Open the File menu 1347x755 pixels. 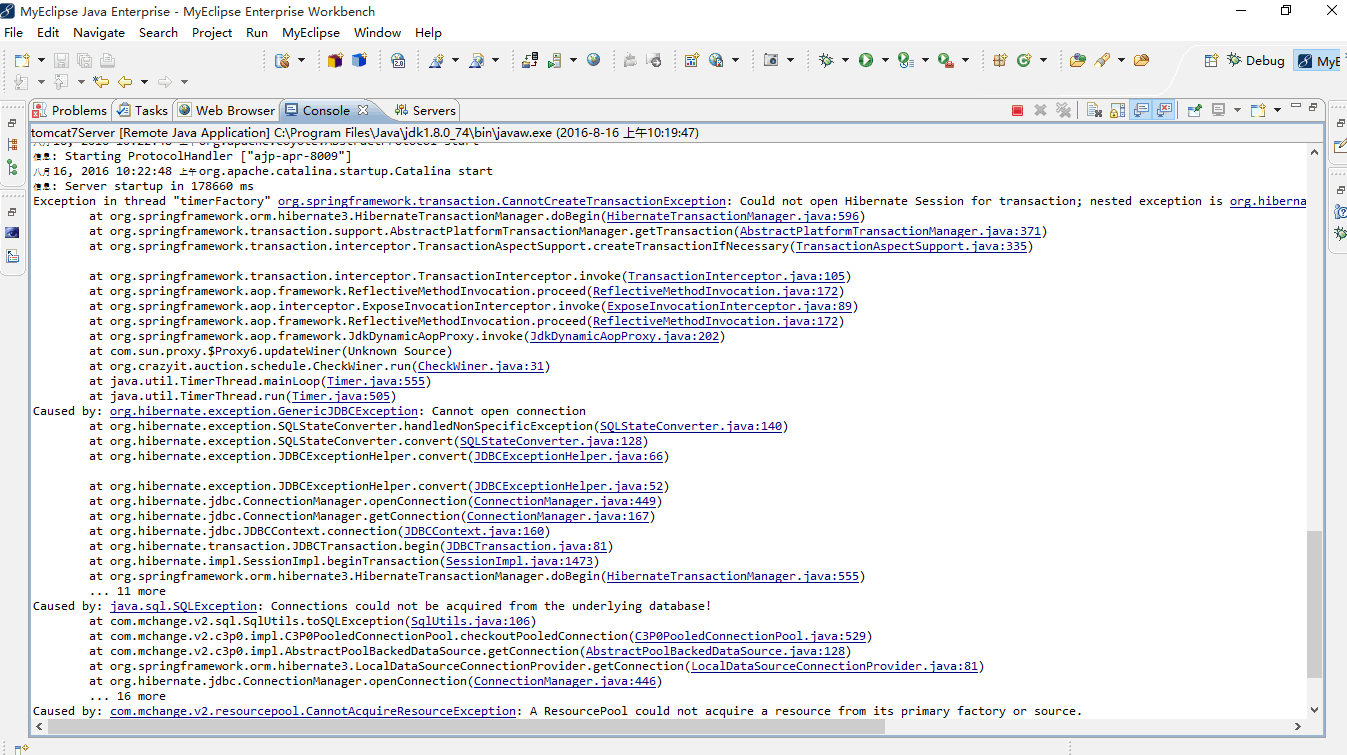click(14, 32)
